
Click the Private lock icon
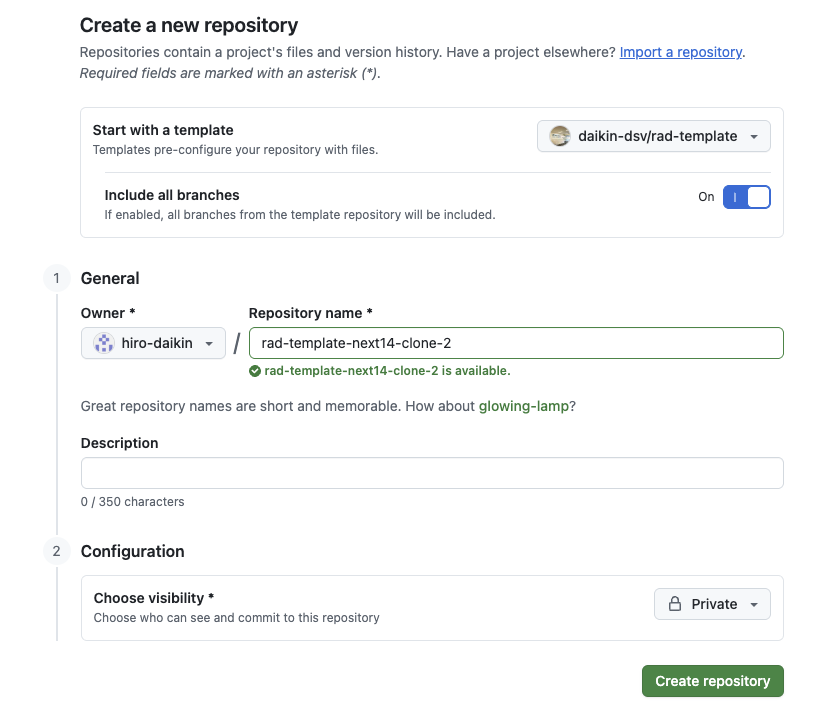pyautogui.click(x=675, y=604)
